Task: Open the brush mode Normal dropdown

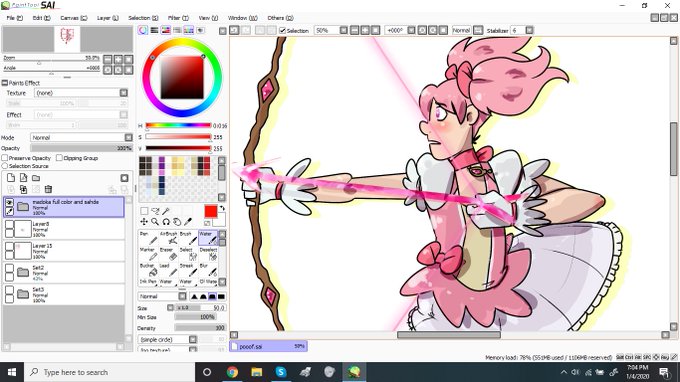Action: click(182, 296)
